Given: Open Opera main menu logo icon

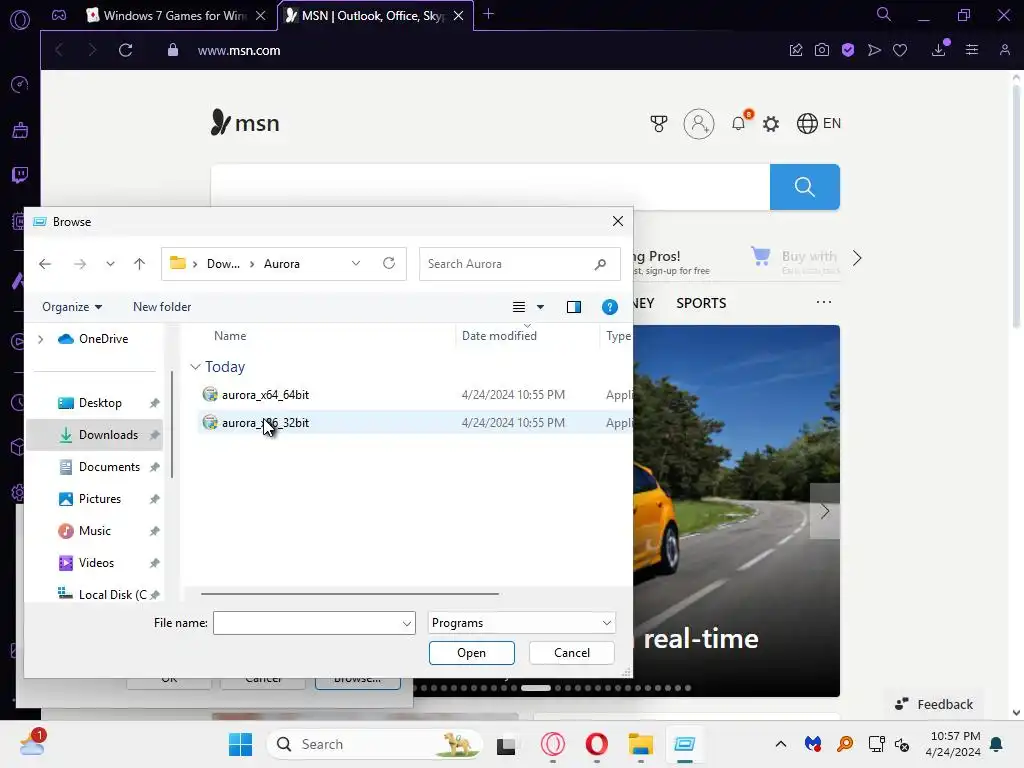Looking at the screenshot, I should tap(20, 20).
